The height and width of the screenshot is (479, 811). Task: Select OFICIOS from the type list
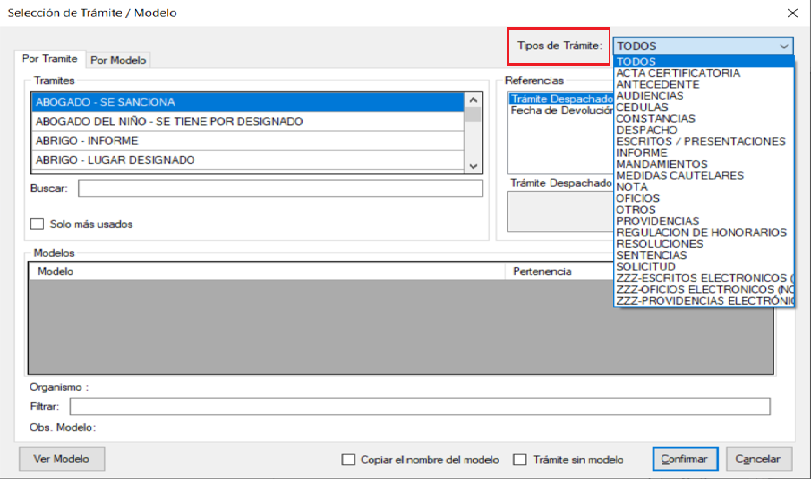coord(638,198)
